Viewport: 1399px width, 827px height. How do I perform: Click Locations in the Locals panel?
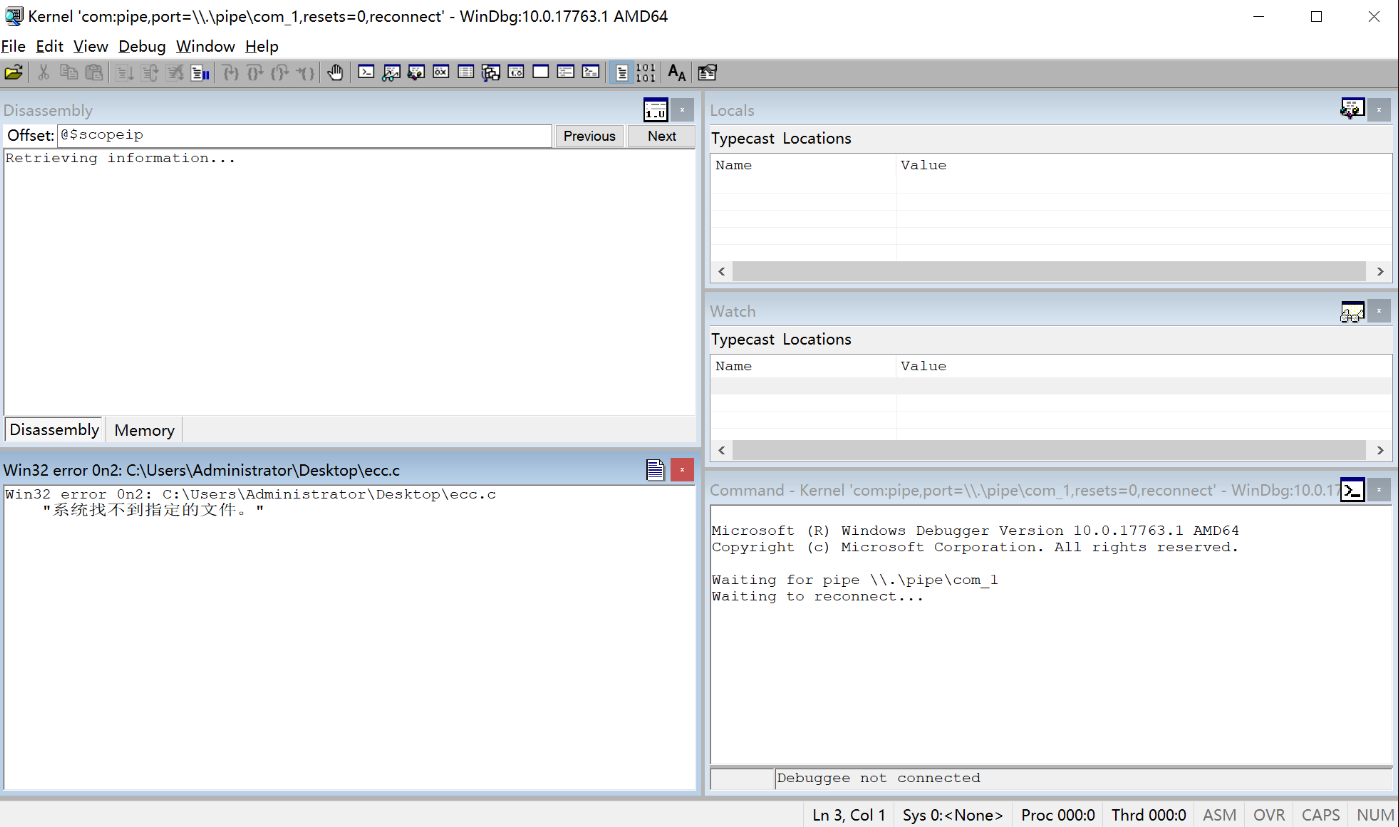click(x=817, y=138)
